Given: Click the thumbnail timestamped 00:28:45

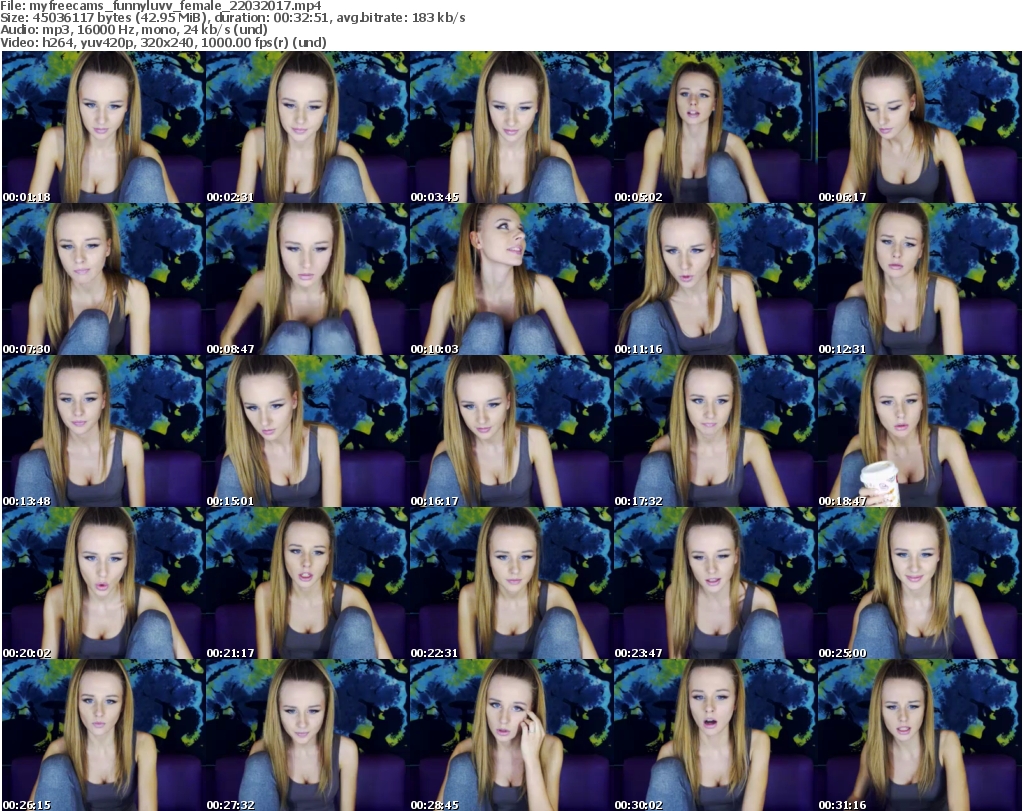Looking at the screenshot, I should (511, 735).
